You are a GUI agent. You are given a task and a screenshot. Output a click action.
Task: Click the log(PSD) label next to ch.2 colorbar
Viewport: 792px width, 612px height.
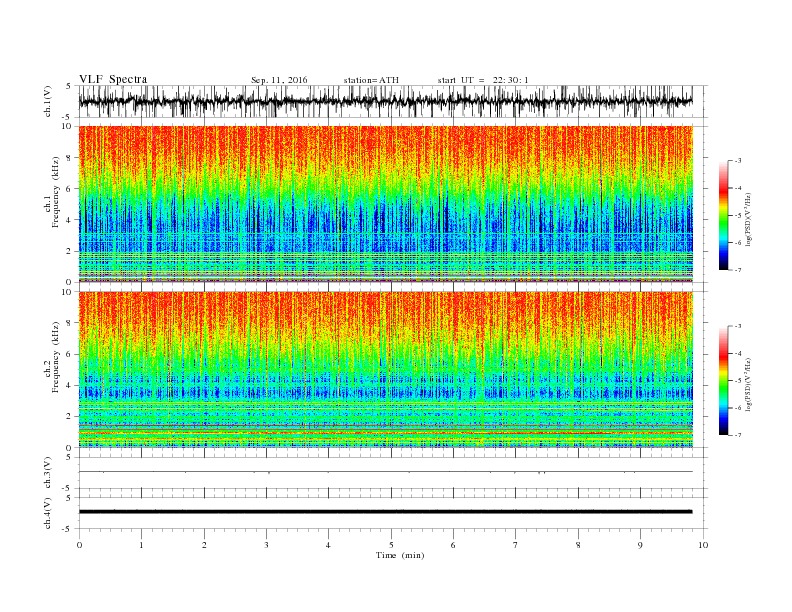coord(747,385)
